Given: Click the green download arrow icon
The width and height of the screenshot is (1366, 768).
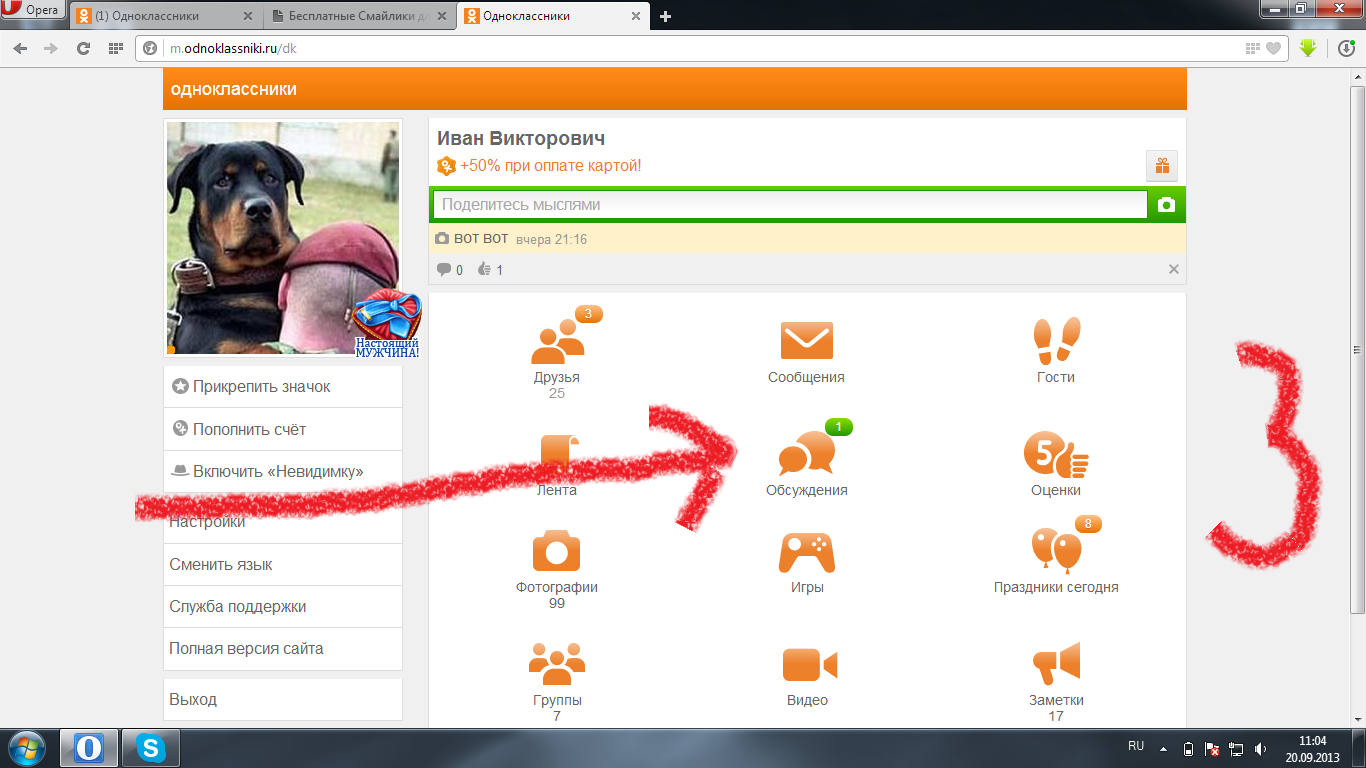Looking at the screenshot, I should coord(1308,48).
